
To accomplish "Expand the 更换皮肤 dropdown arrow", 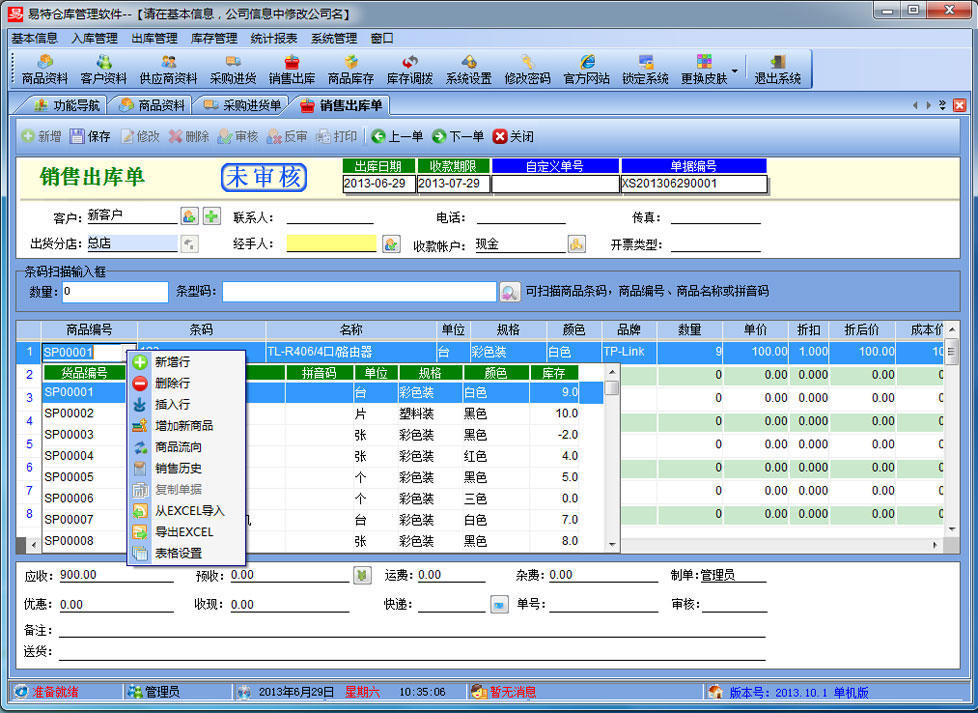I will pos(735,71).
